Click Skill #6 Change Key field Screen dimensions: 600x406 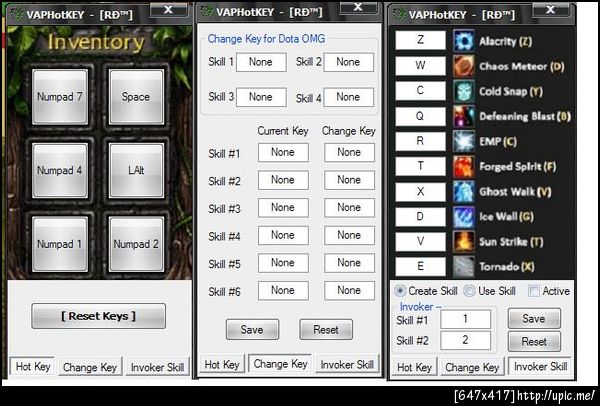[349, 290]
